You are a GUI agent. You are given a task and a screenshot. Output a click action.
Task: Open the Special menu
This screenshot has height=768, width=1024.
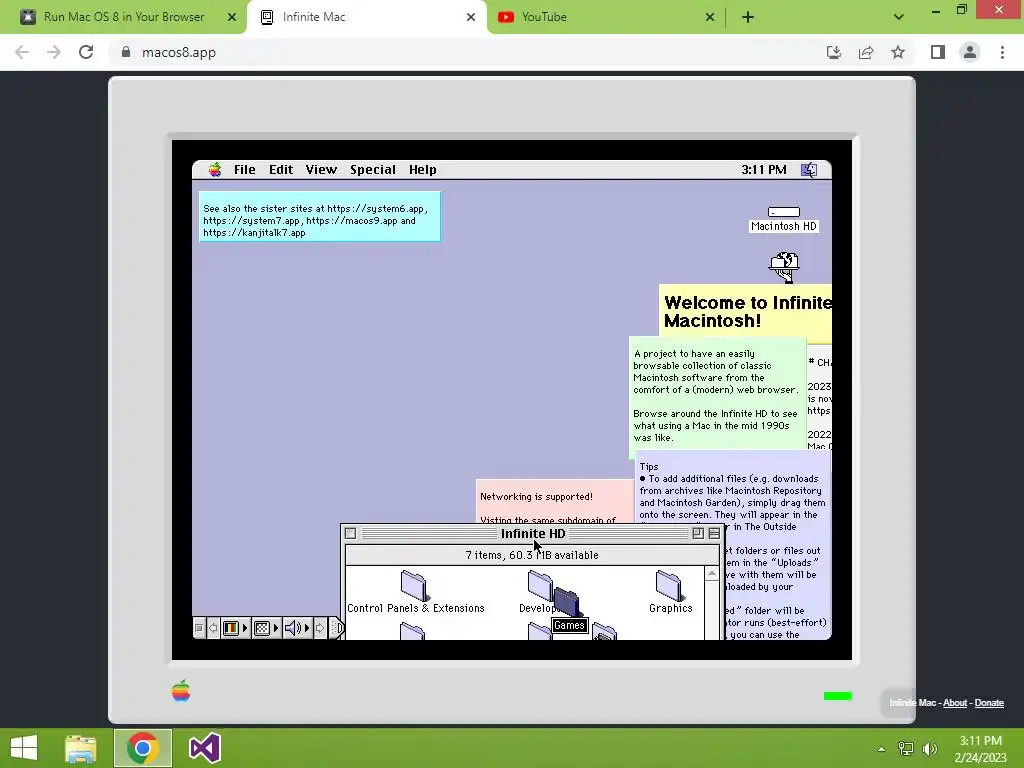click(373, 170)
